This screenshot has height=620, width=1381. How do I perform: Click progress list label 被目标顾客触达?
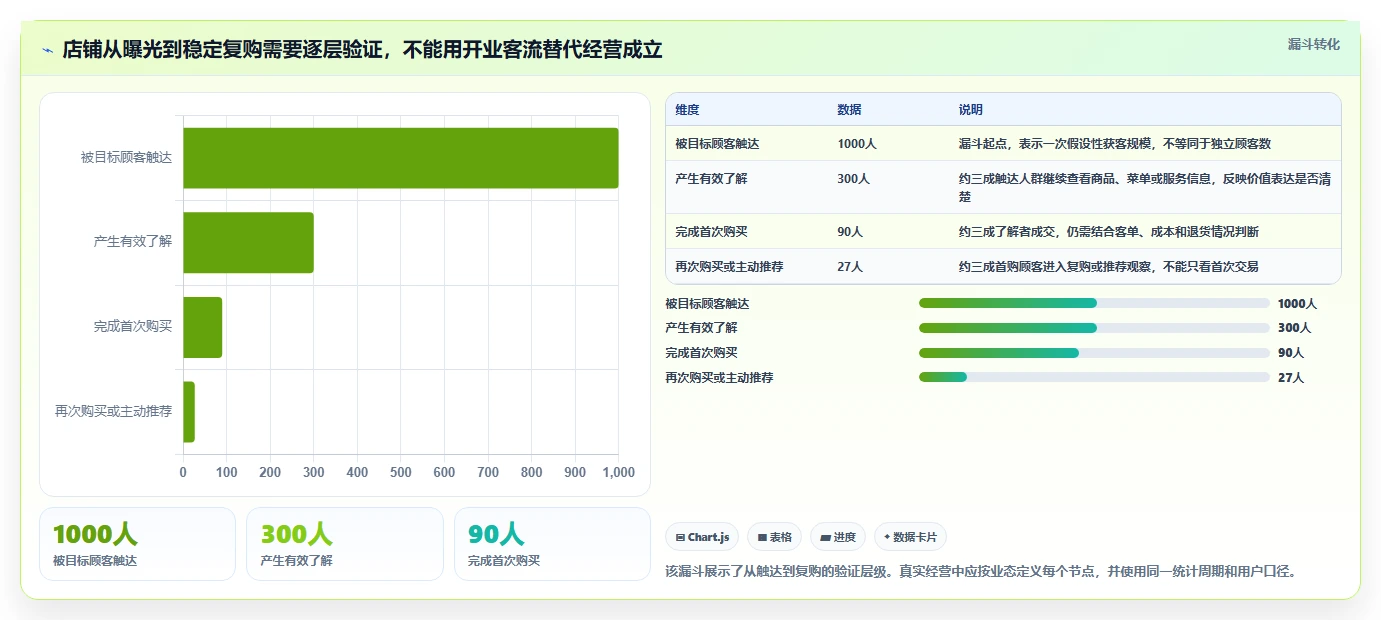click(x=707, y=303)
